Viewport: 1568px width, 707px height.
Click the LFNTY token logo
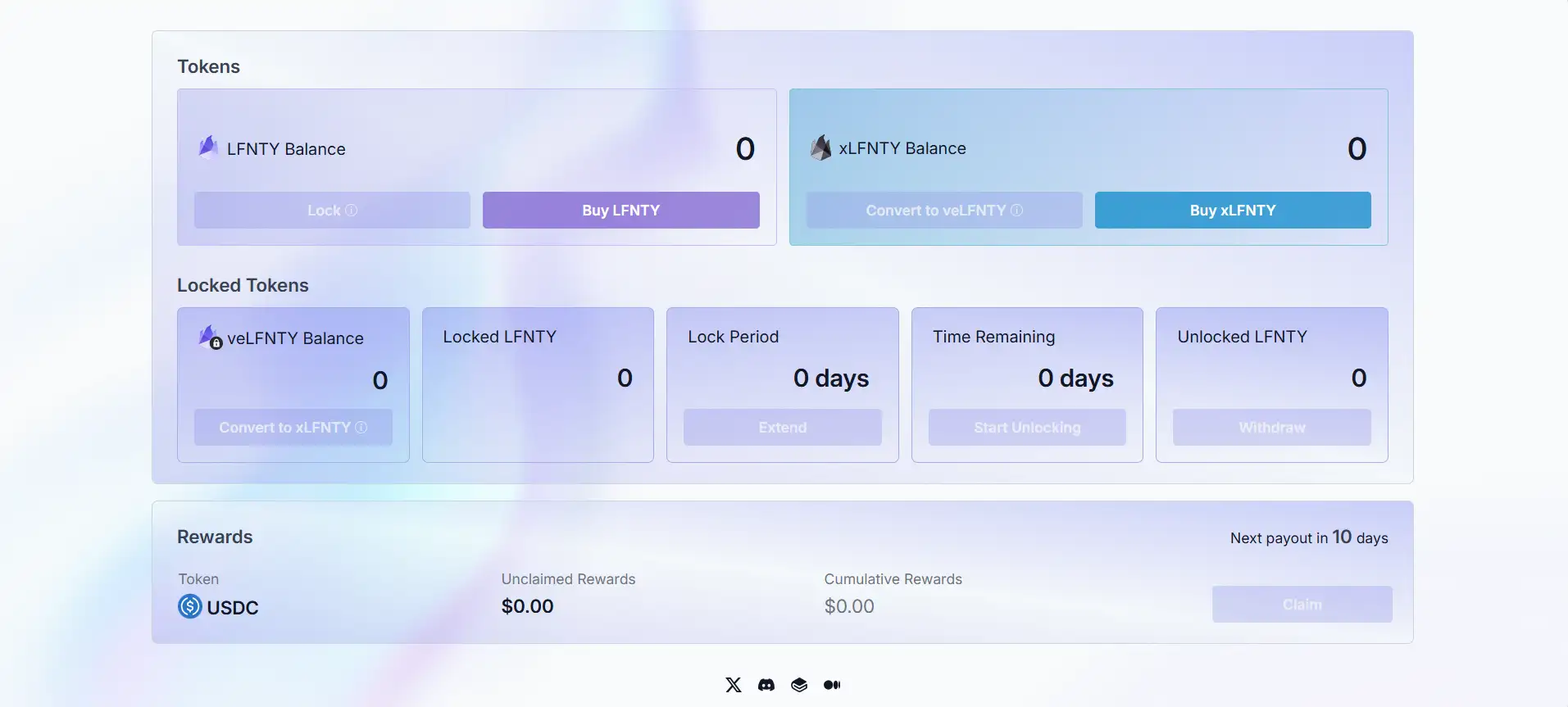pyautogui.click(x=208, y=147)
